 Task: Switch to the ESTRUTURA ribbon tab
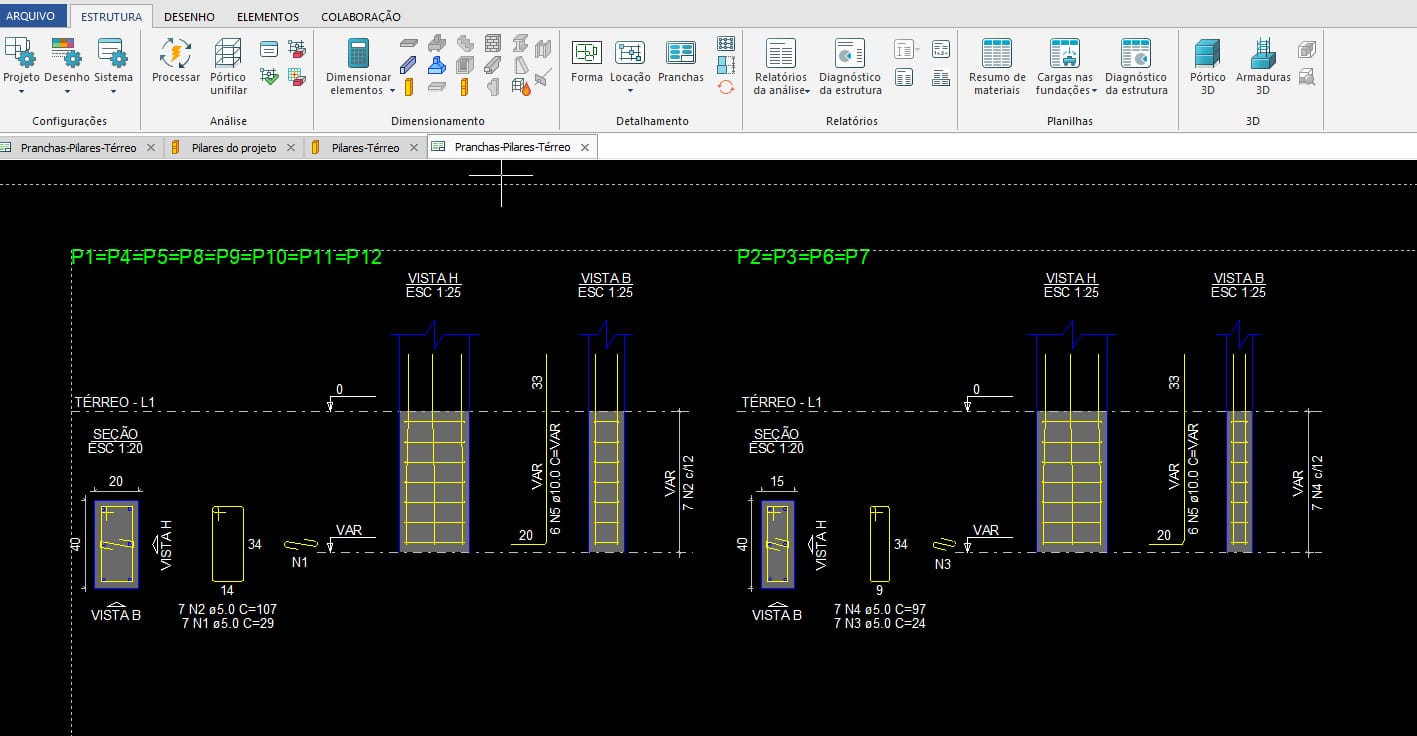(111, 16)
